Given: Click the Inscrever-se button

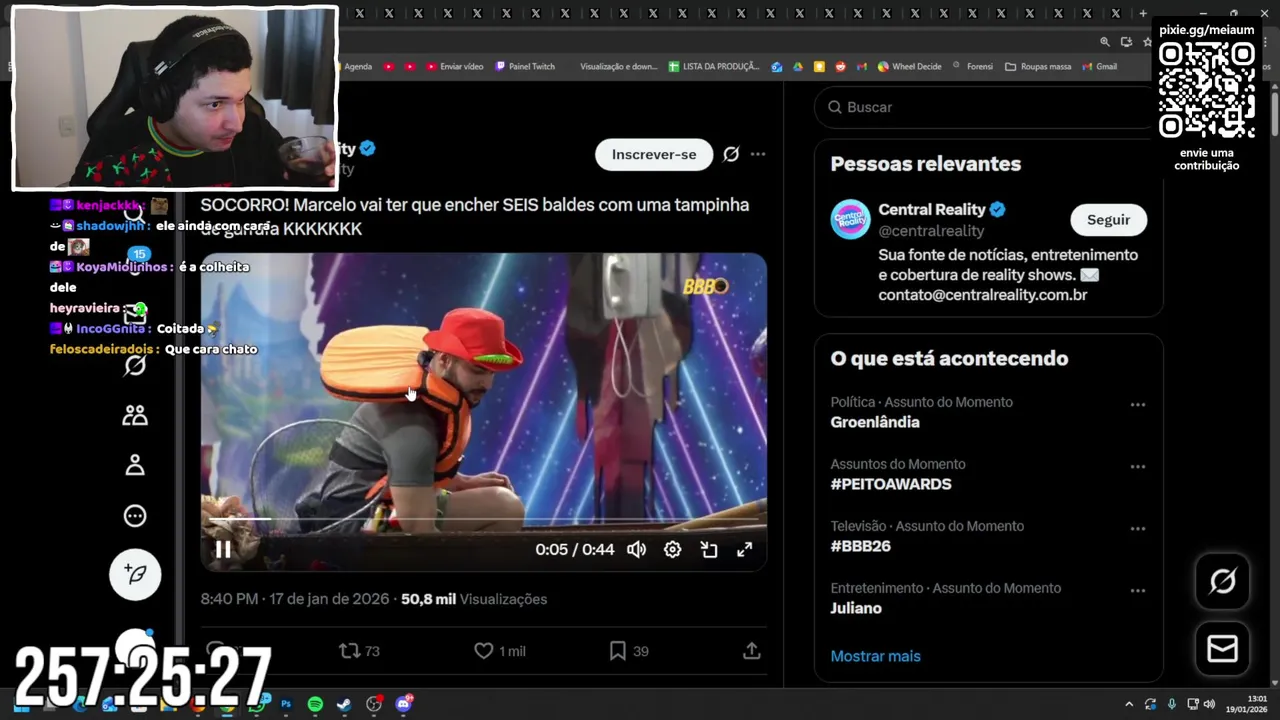Looking at the screenshot, I should pyautogui.click(x=654, y=154).
